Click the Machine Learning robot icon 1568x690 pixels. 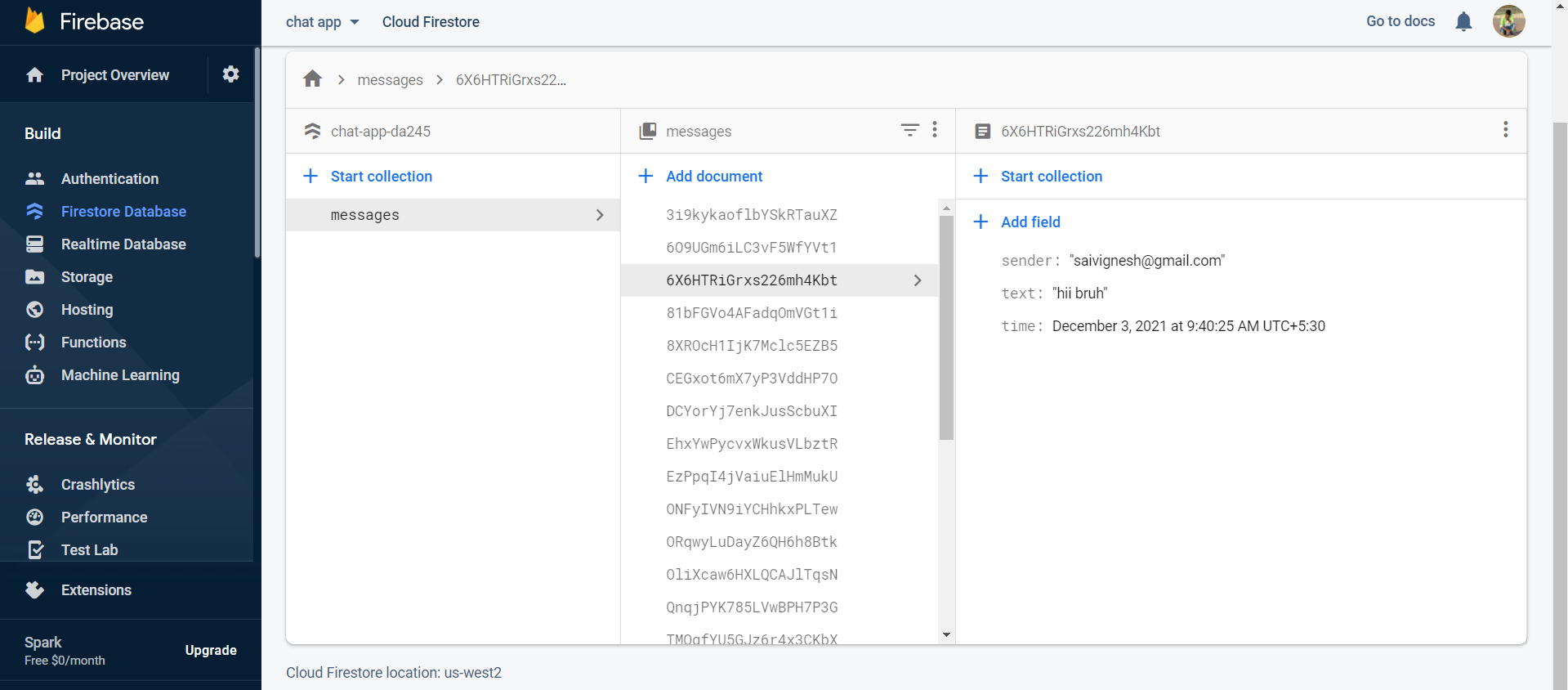coord(34,374)
